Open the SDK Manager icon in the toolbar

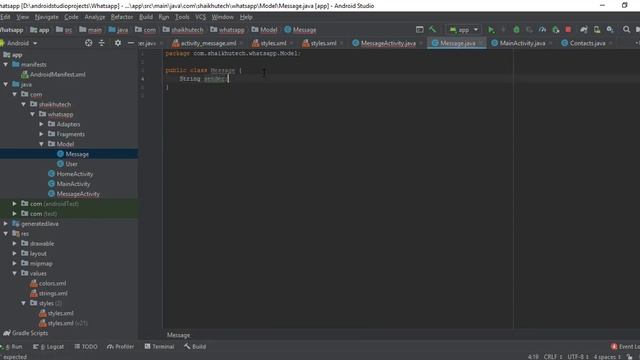[x=610, y=29]
